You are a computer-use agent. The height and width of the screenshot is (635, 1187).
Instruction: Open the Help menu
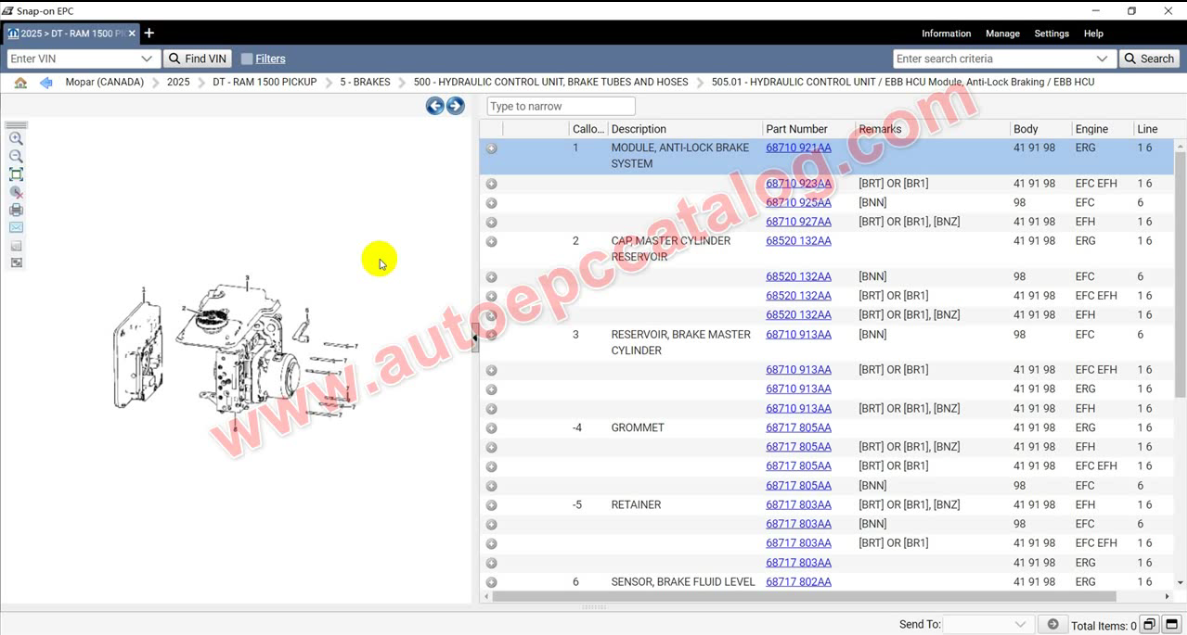(x=1093, y=33)
